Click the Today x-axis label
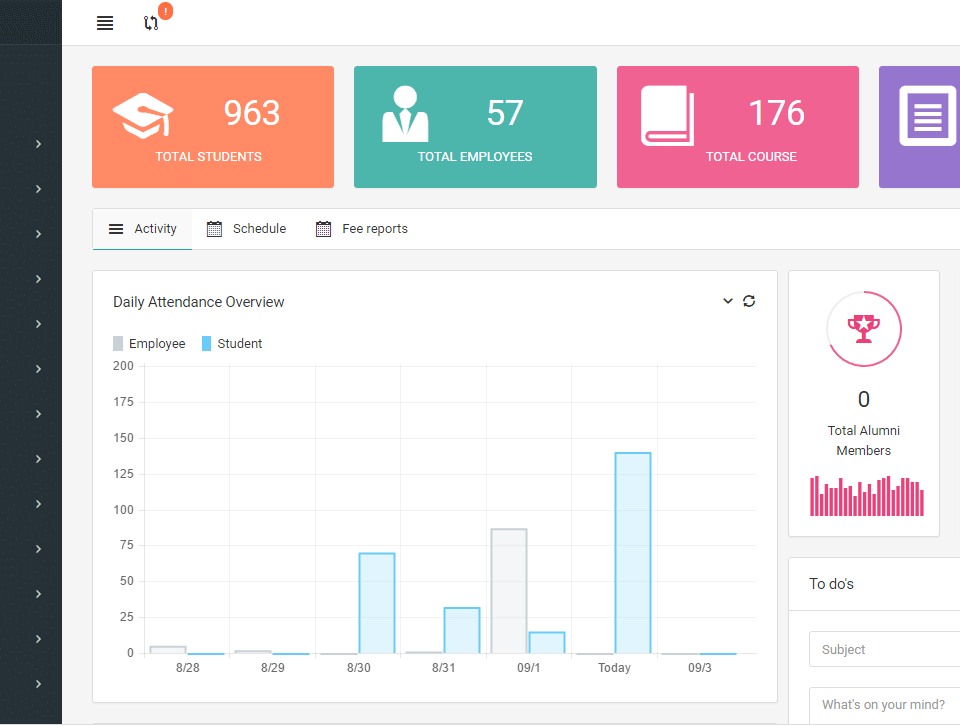960x726 pixels. [x=614, y=668]
